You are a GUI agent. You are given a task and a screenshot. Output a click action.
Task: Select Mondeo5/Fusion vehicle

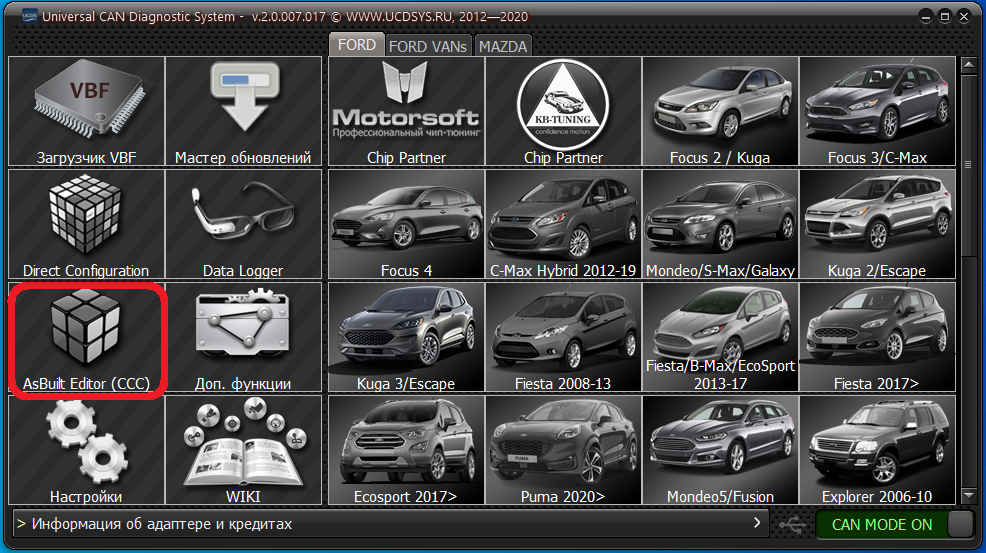click(x=721, y=450)
